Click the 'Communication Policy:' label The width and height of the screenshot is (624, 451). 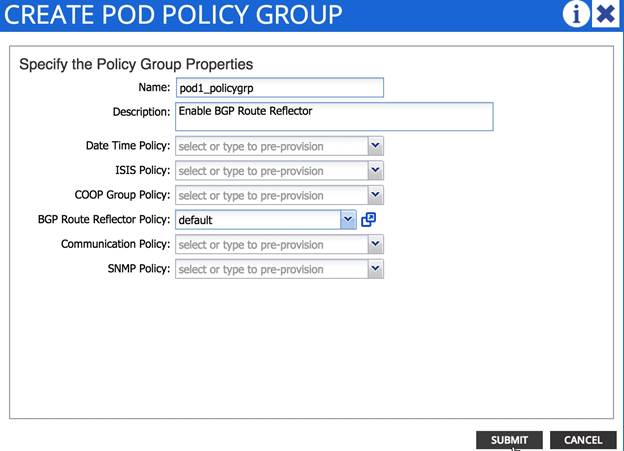tap(115, 244)
